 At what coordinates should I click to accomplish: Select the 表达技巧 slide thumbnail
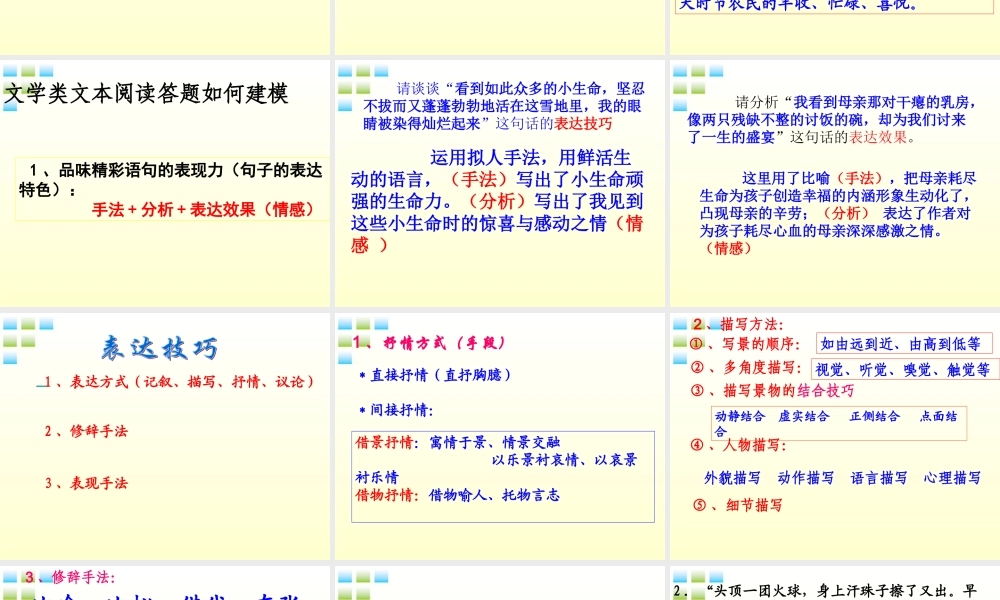click(x=165, y=436)
